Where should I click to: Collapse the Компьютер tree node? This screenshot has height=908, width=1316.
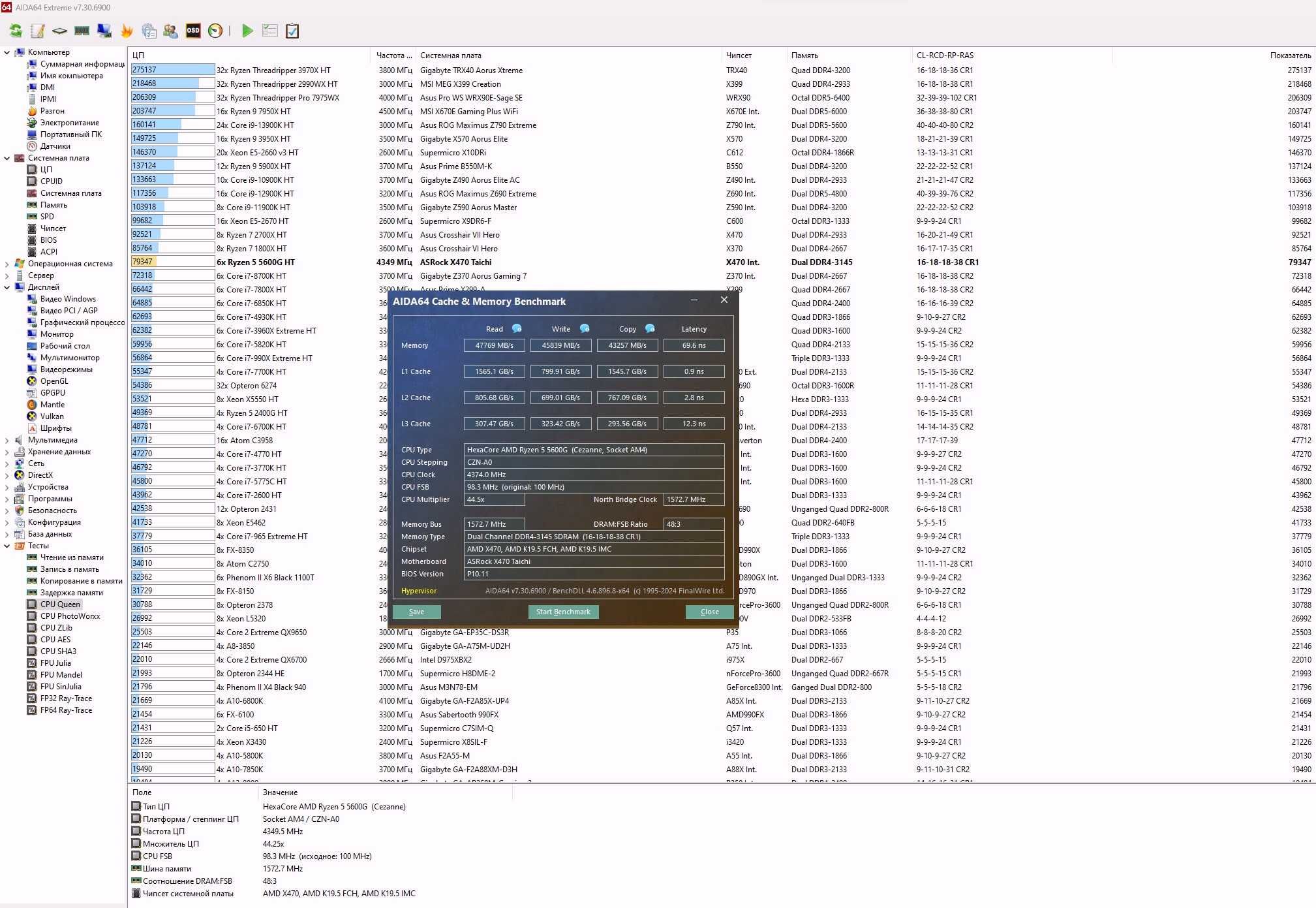click(7, 52)
